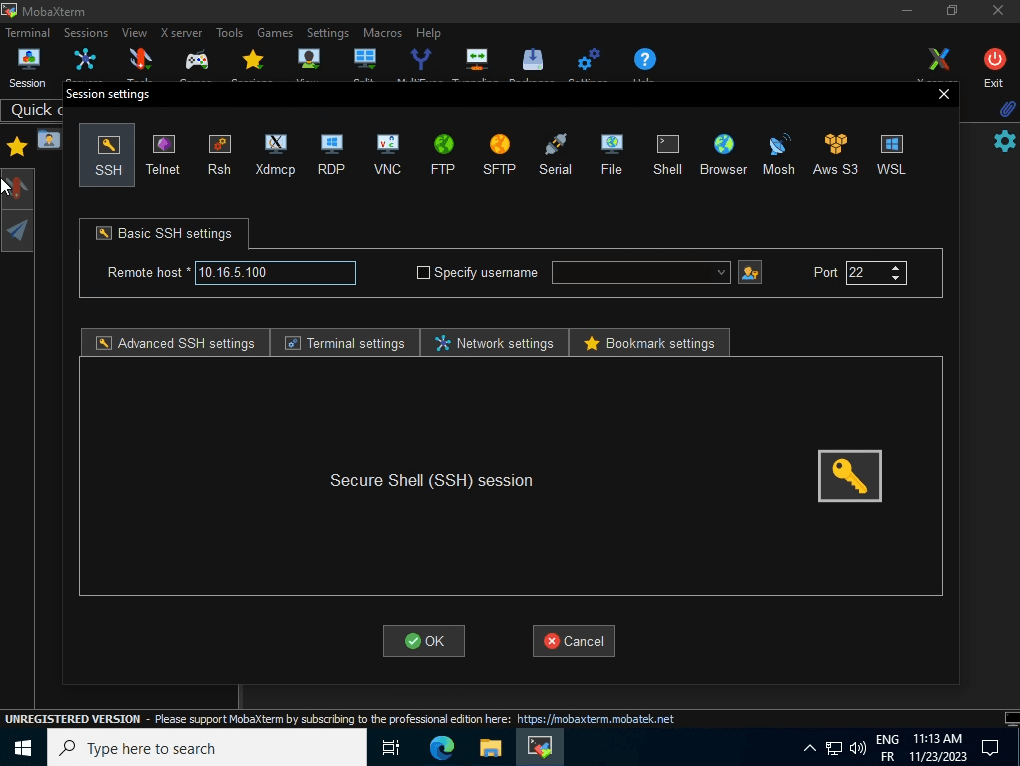Screen dimensions: 1020x766
Task: Click the golden key SSH image
Action: click(x=850, y=476)
